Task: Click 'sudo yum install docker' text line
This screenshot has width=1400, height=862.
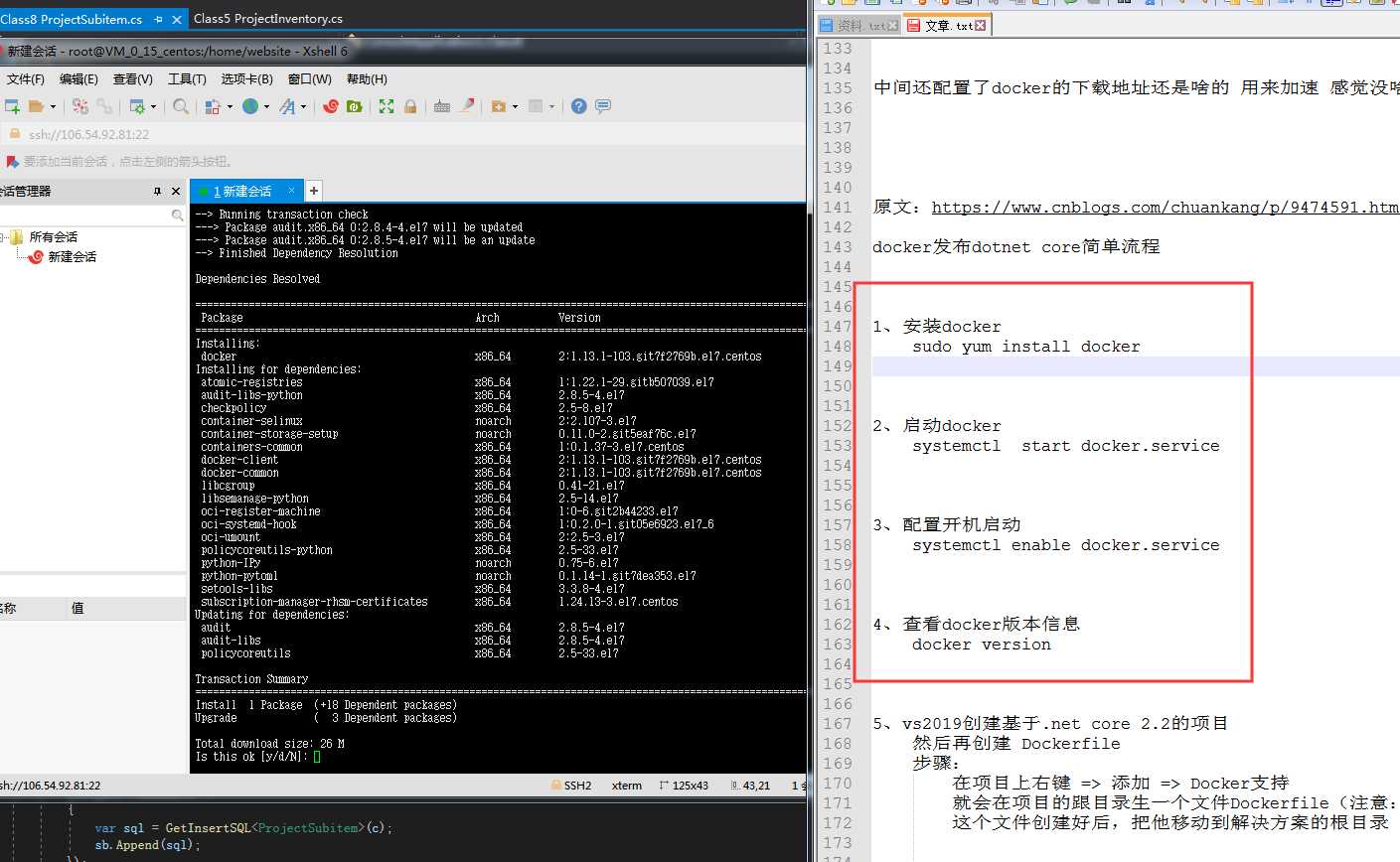Action: tap(1026, 347)
